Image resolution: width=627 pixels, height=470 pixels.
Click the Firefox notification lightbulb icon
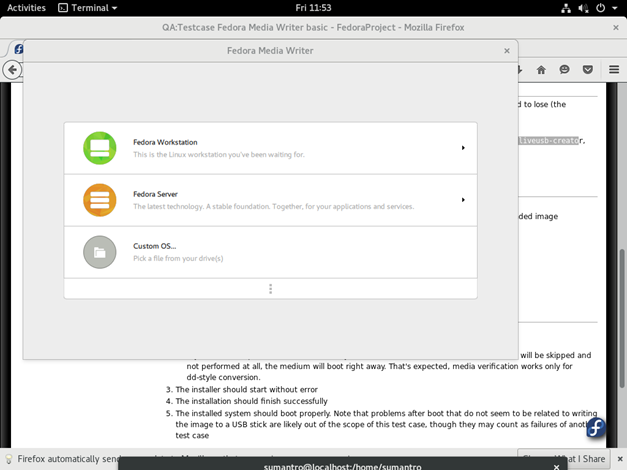point(8,459)
